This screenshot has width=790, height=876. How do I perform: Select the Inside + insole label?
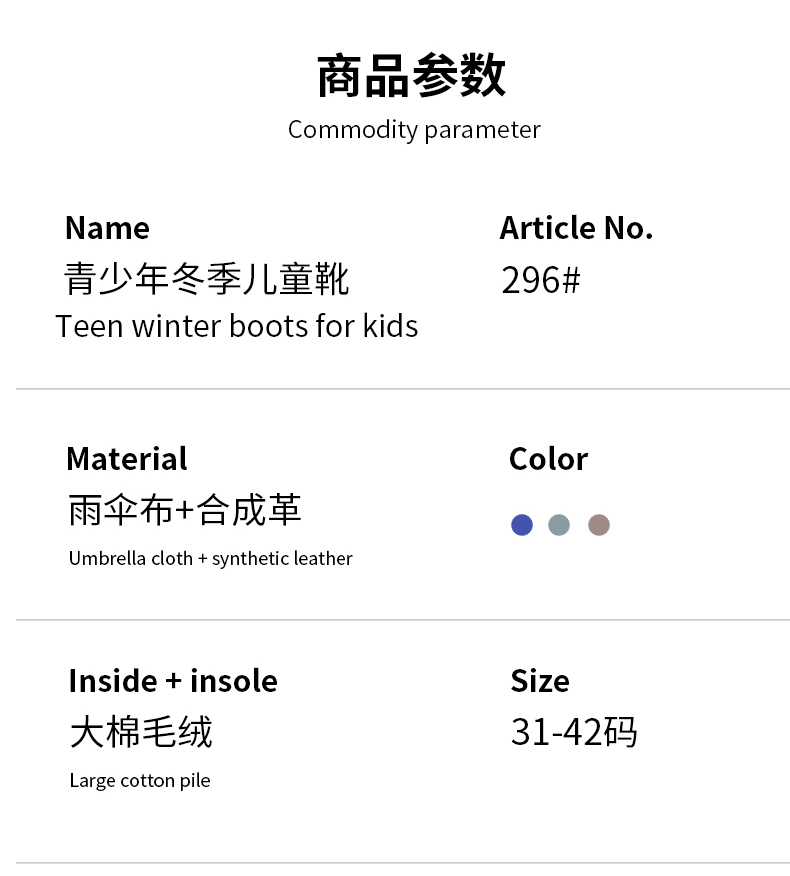coord(173,681)
